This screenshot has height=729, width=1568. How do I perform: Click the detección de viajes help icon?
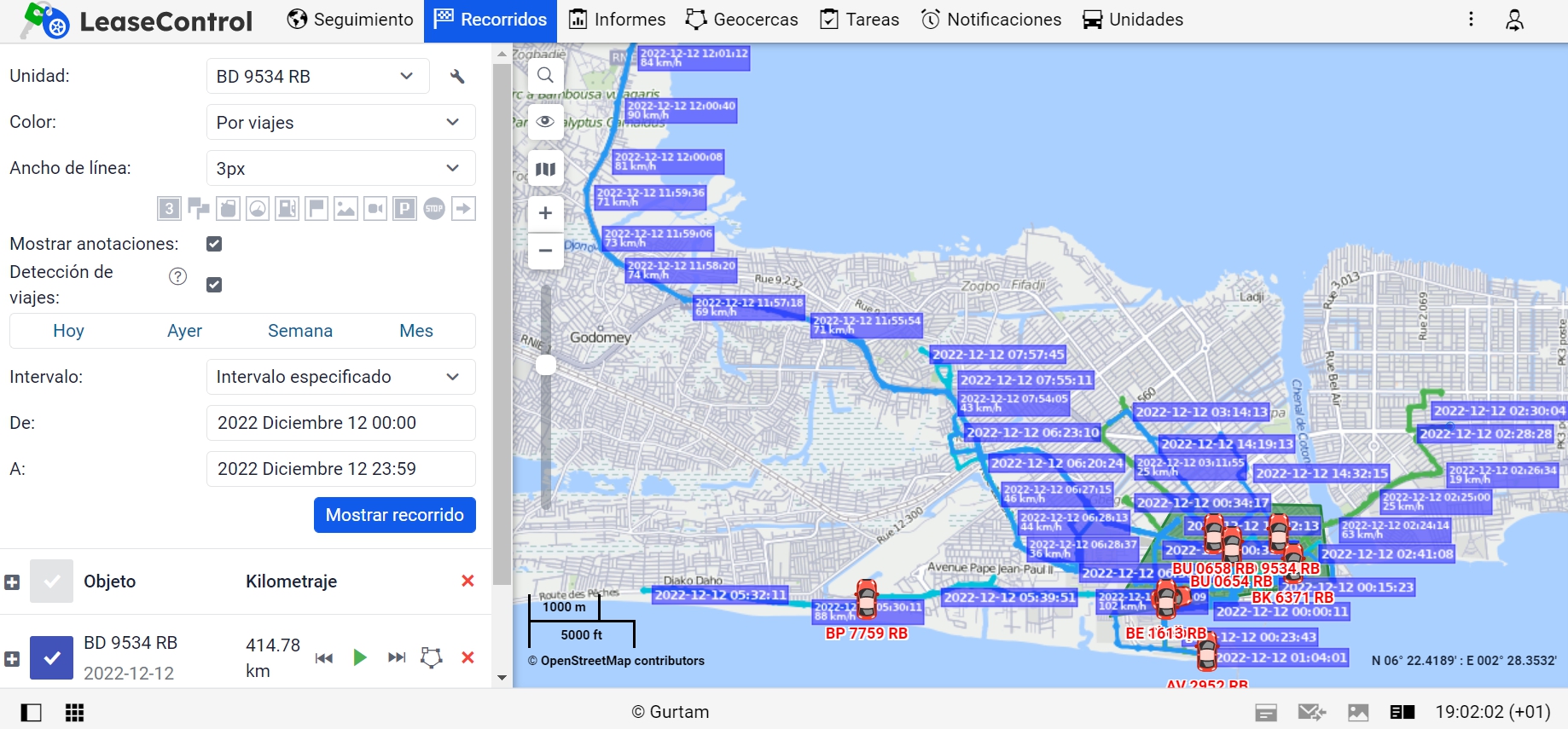click(177, 276)
